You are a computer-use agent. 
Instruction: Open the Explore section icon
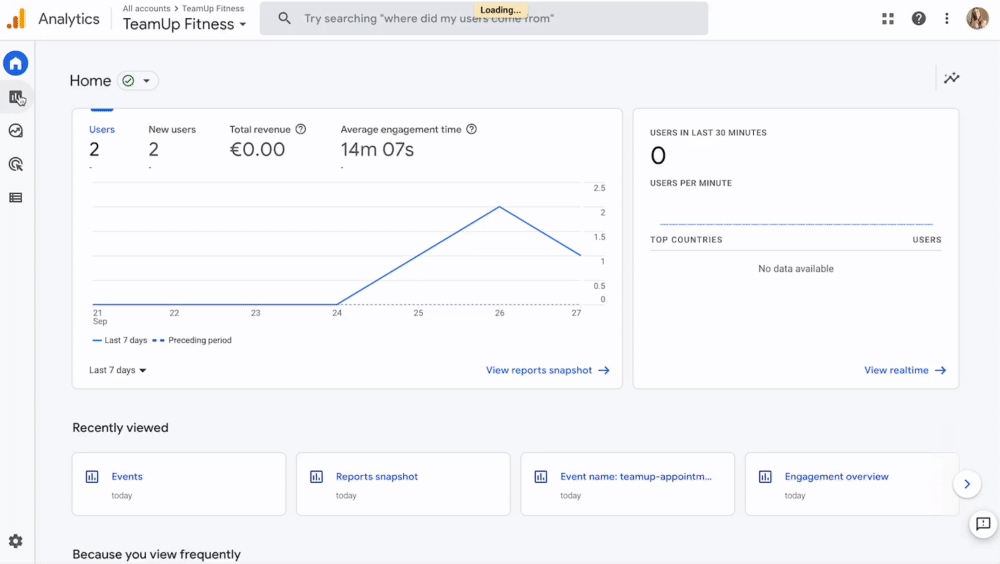[15, 131]
